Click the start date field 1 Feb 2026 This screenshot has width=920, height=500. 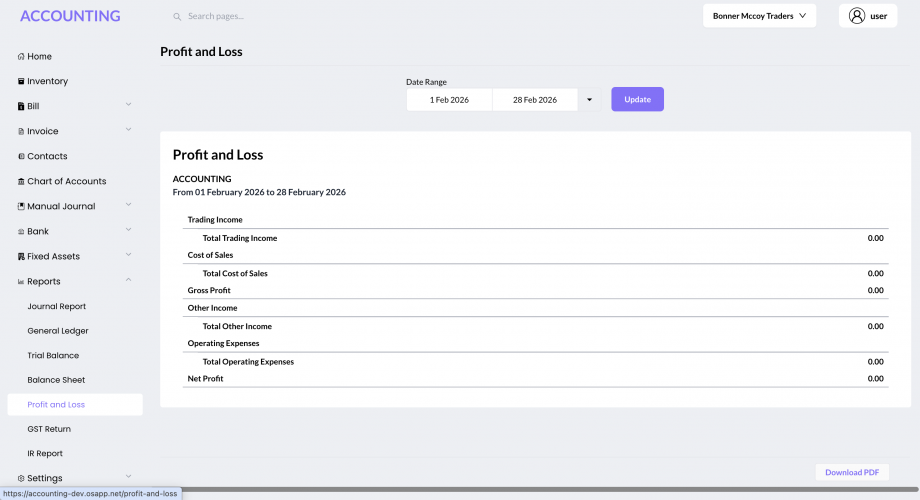449,100
